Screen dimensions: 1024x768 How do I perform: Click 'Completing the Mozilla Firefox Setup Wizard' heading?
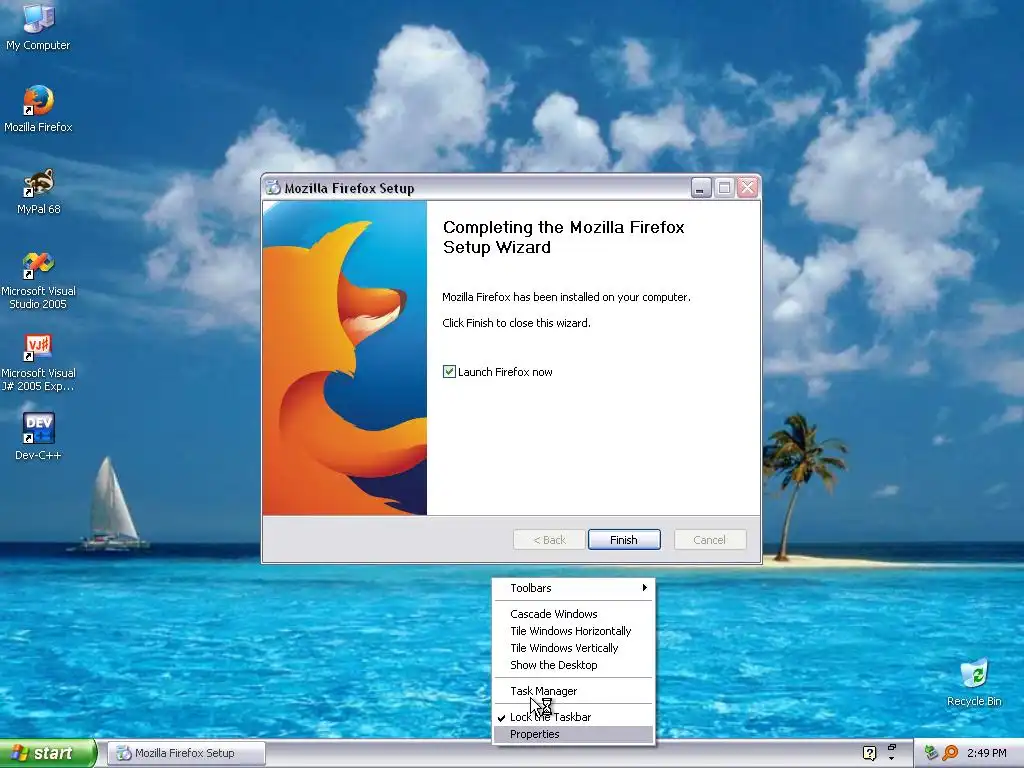(563, 237)
